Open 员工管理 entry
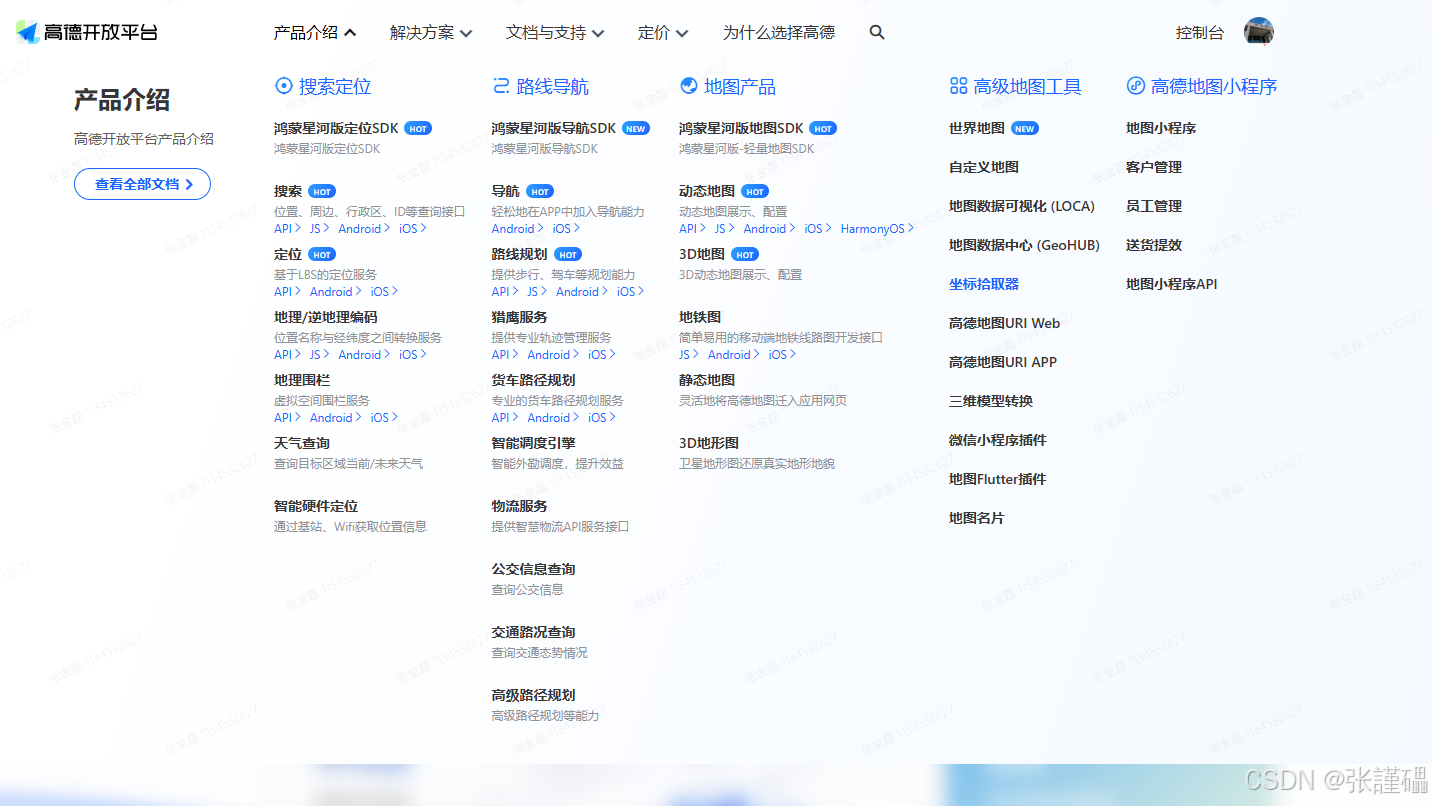1432x806 pixels. (x=1154, y=206)
